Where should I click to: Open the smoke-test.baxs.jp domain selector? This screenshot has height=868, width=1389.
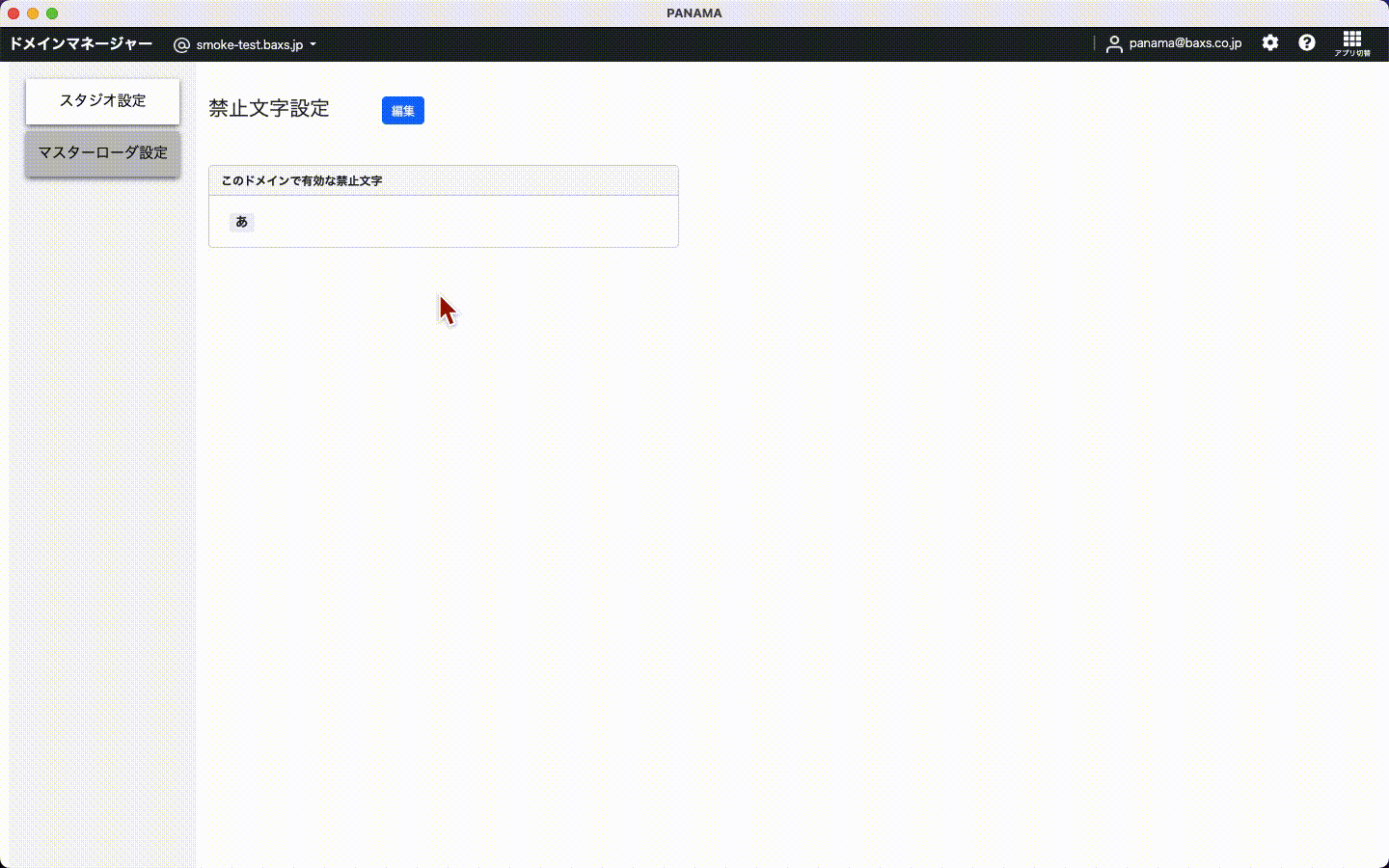249,44
